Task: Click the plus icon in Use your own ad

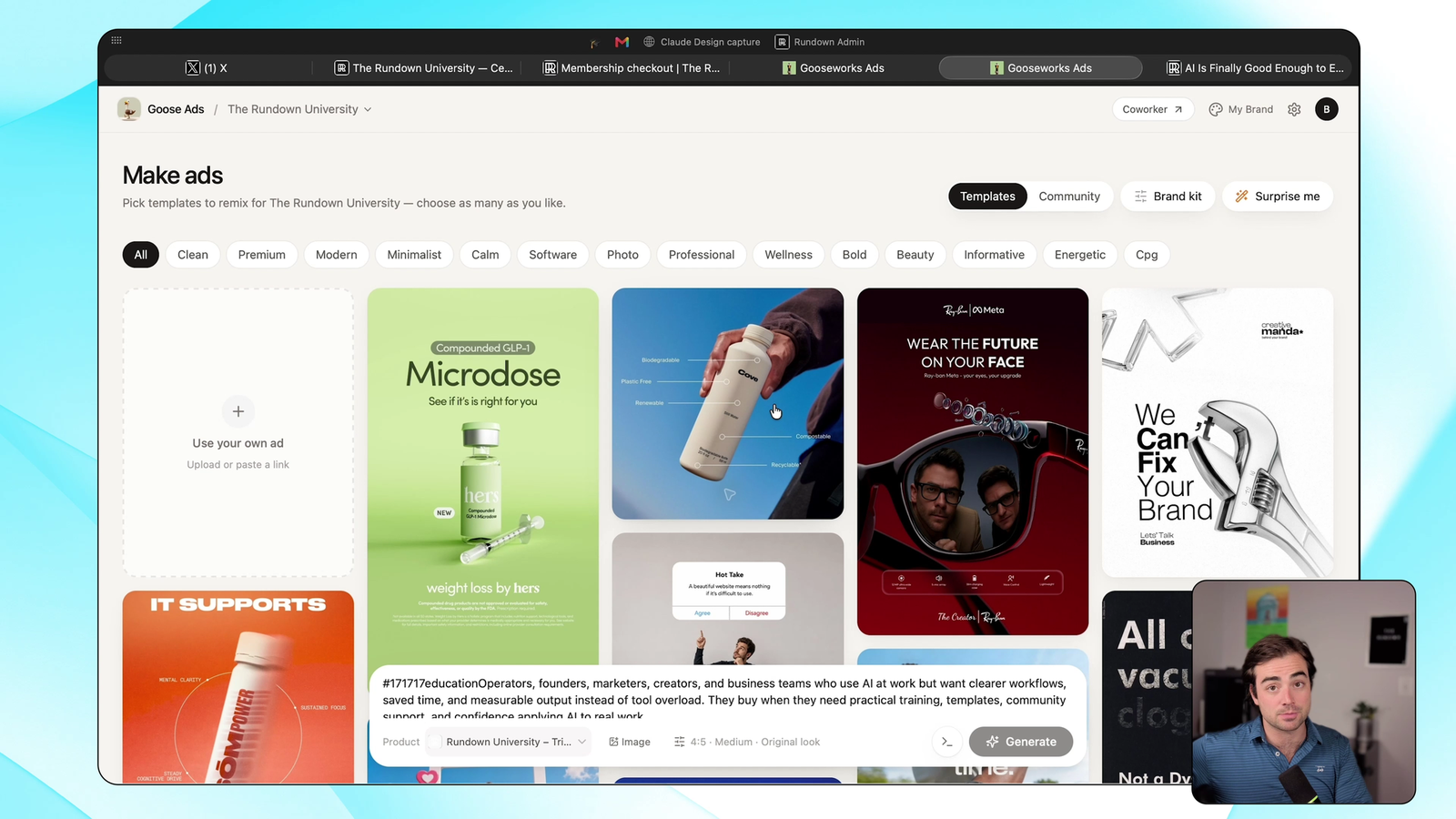Action: (x=238, y=411)
